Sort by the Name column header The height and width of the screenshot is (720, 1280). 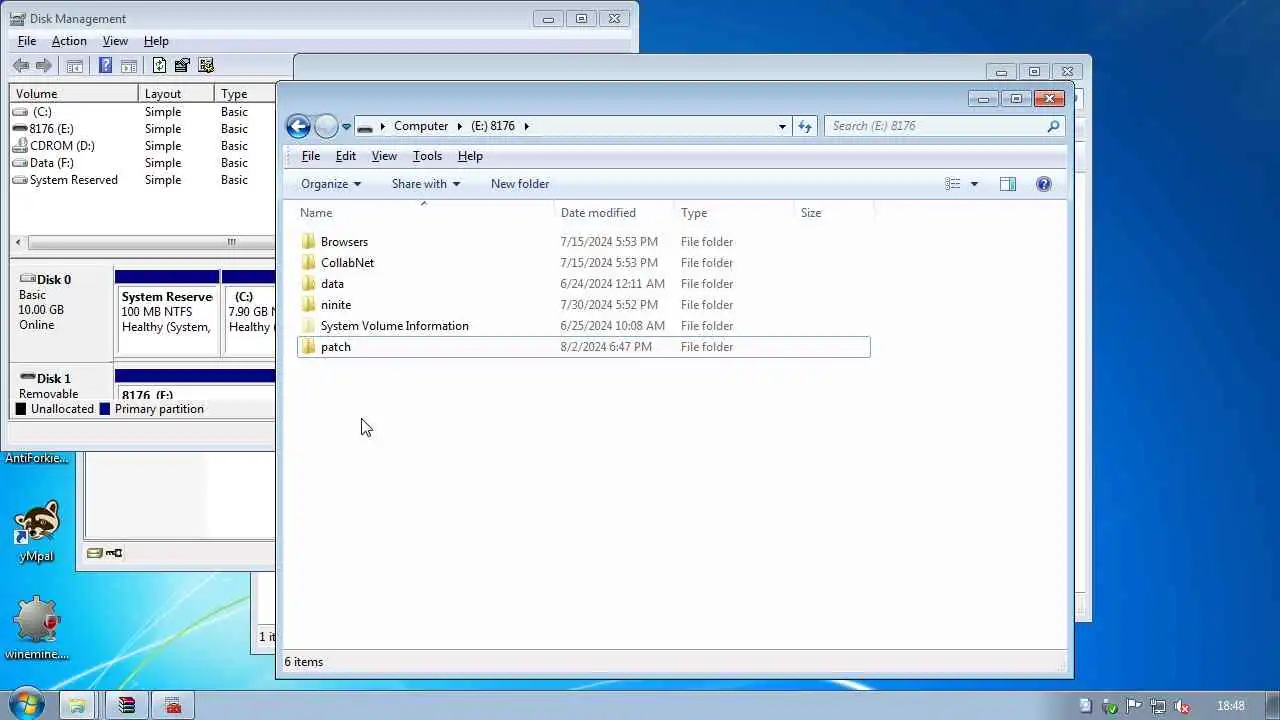coord(425,213)
